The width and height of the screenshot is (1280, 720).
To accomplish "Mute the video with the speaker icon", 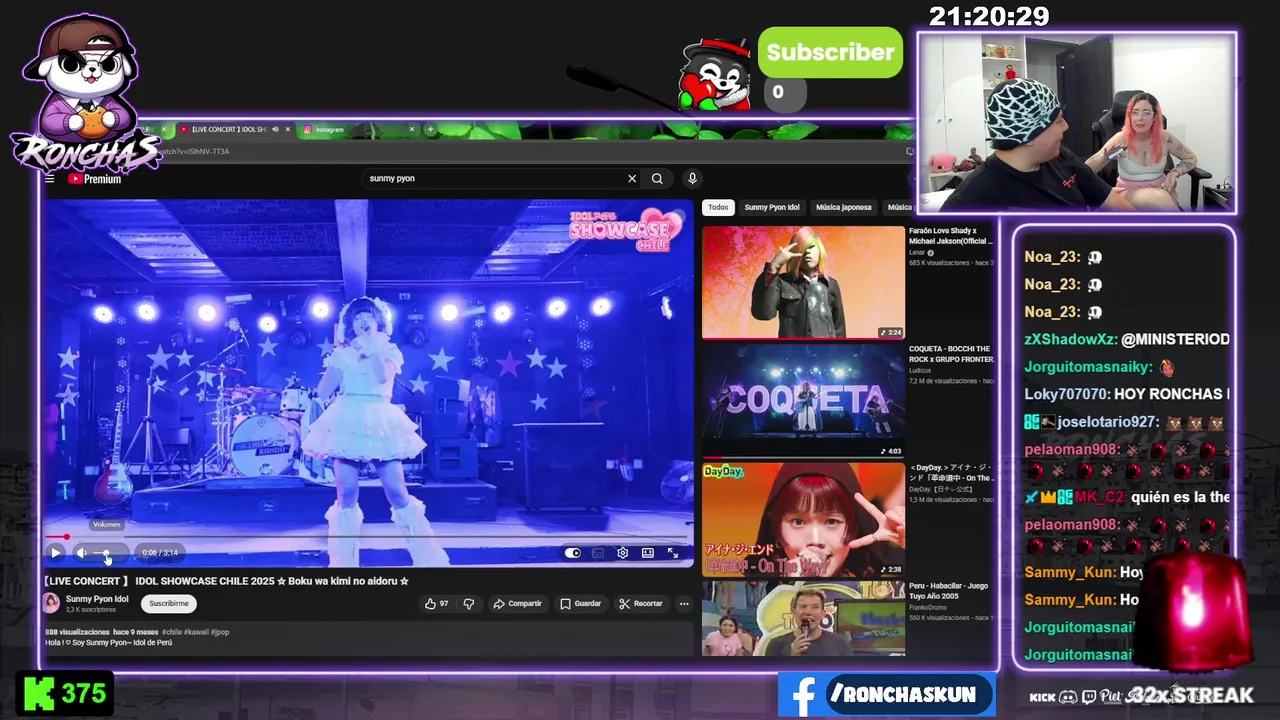I will pyautogui.click(x=82, y=552).
